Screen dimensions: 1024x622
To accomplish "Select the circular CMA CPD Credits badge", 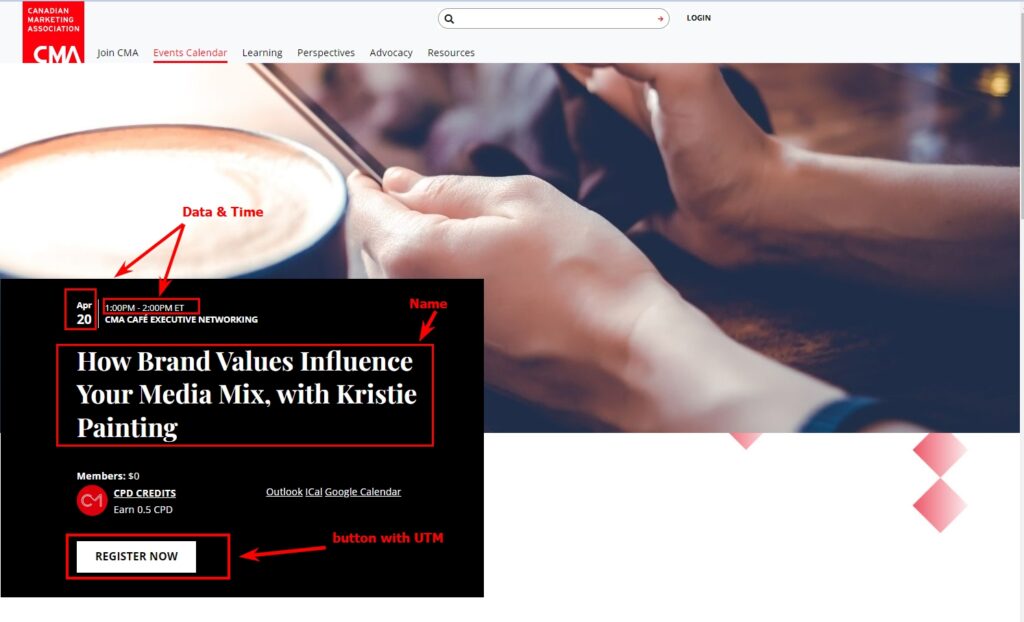I will [x=90, y=500].
